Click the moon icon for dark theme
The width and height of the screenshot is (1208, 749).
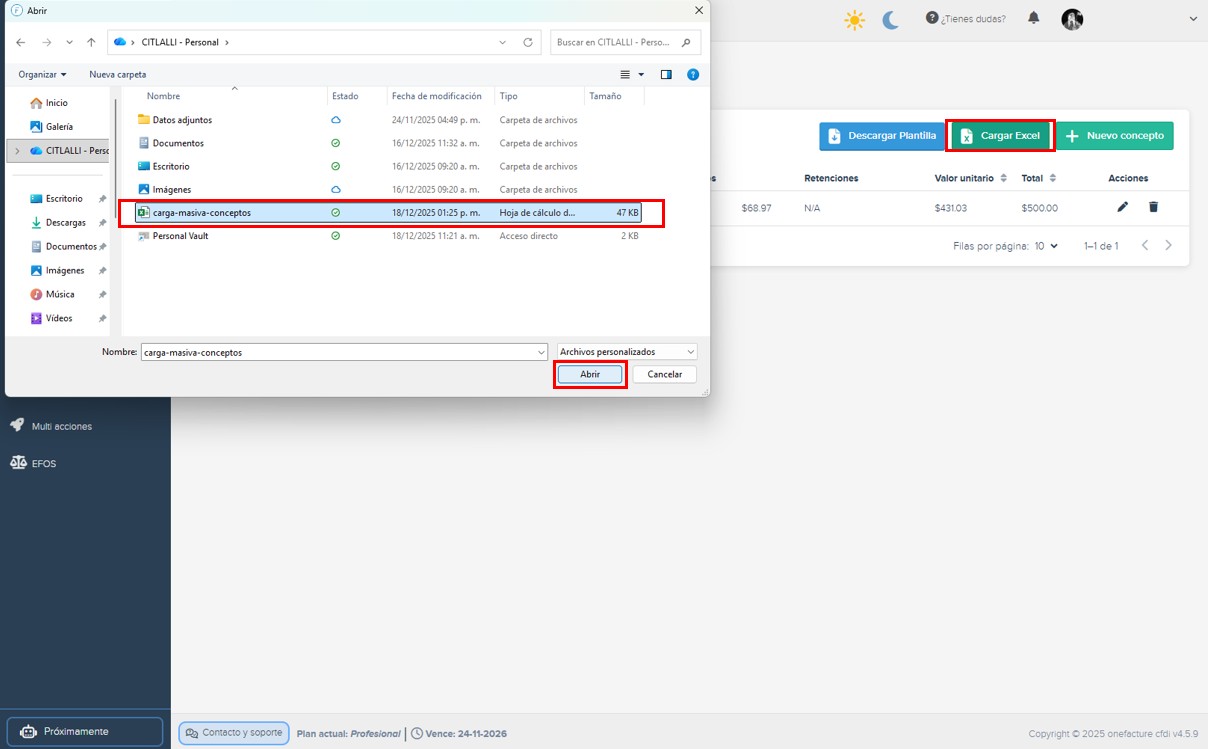[x=890, y=18]
